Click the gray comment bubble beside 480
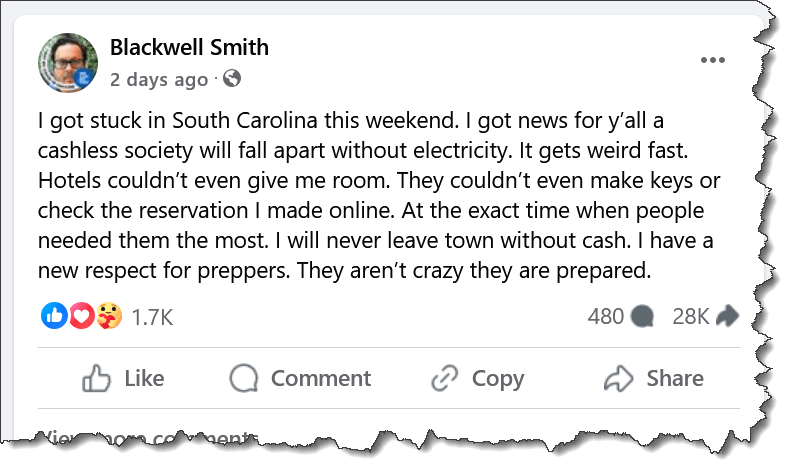 [x=643, y=317]
